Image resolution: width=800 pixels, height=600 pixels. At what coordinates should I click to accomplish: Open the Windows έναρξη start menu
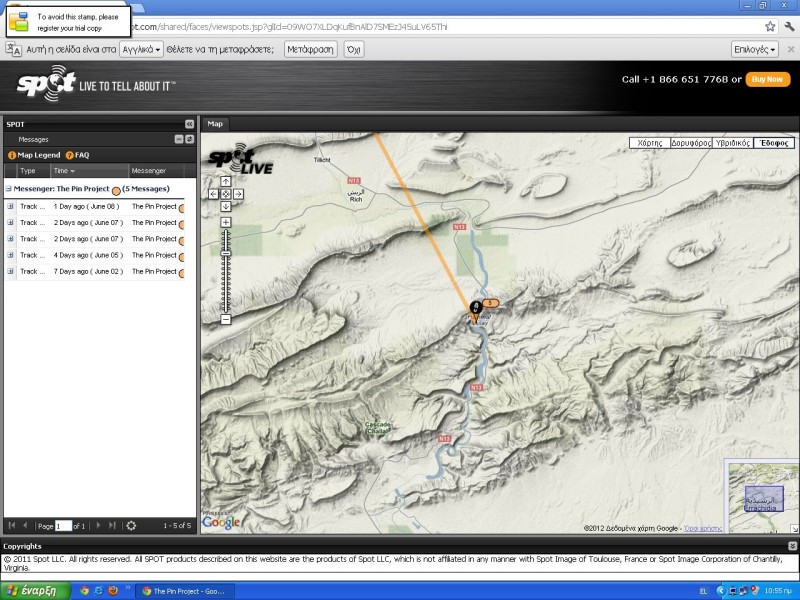point(35,591)
